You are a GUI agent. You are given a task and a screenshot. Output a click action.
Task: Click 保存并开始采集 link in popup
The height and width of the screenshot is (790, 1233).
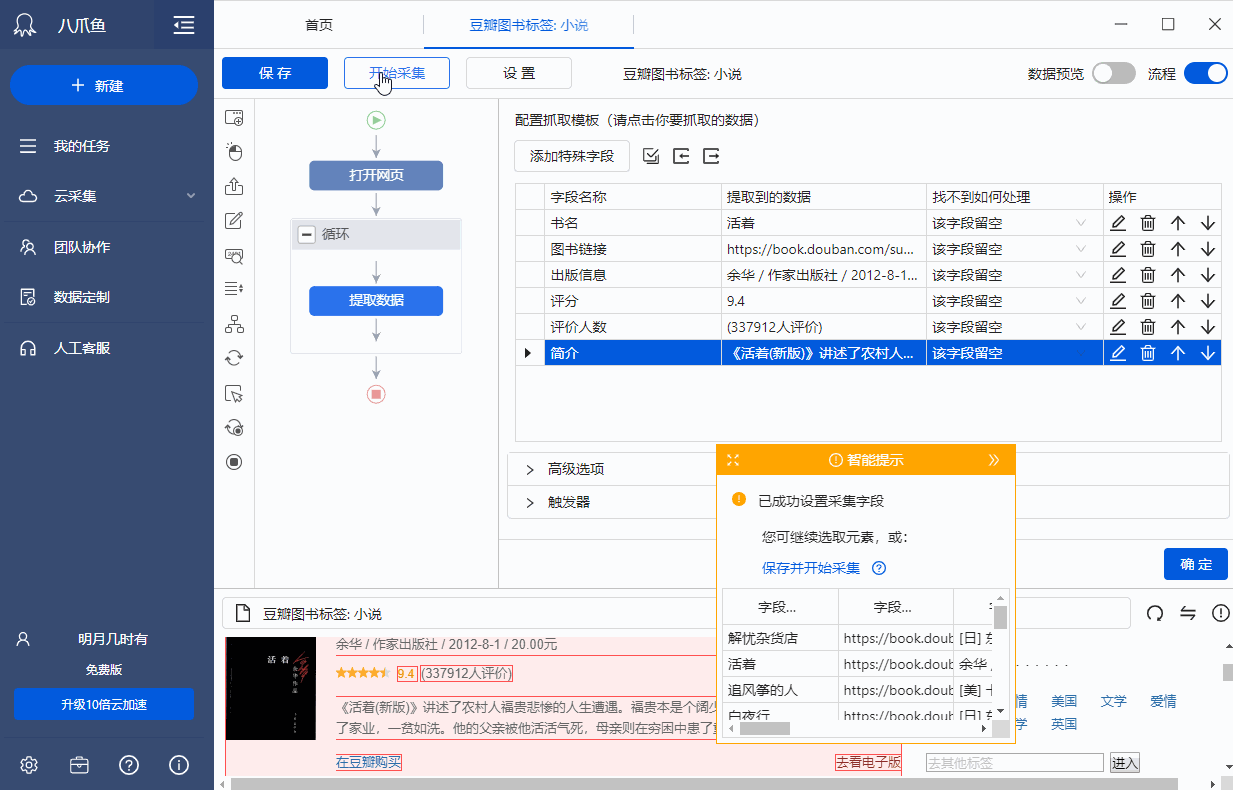pos(811,568)
